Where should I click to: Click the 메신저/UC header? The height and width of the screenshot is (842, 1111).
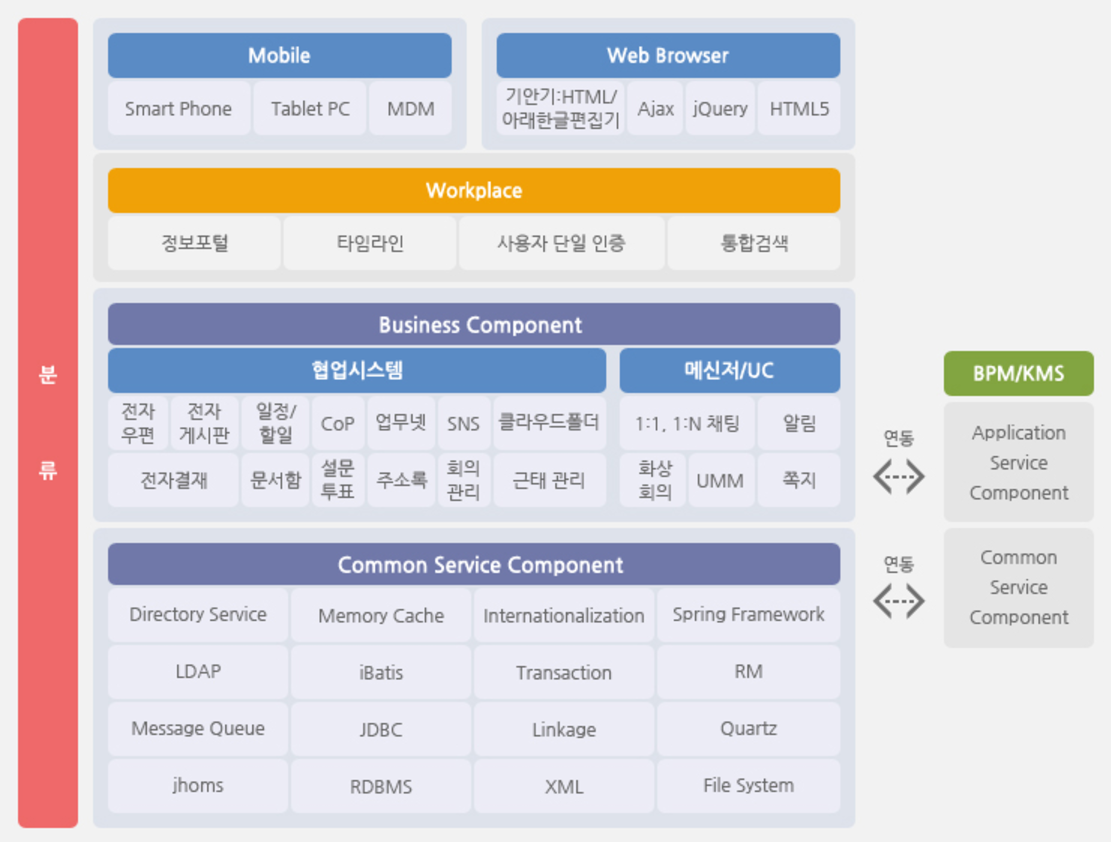tap(730, 370)
